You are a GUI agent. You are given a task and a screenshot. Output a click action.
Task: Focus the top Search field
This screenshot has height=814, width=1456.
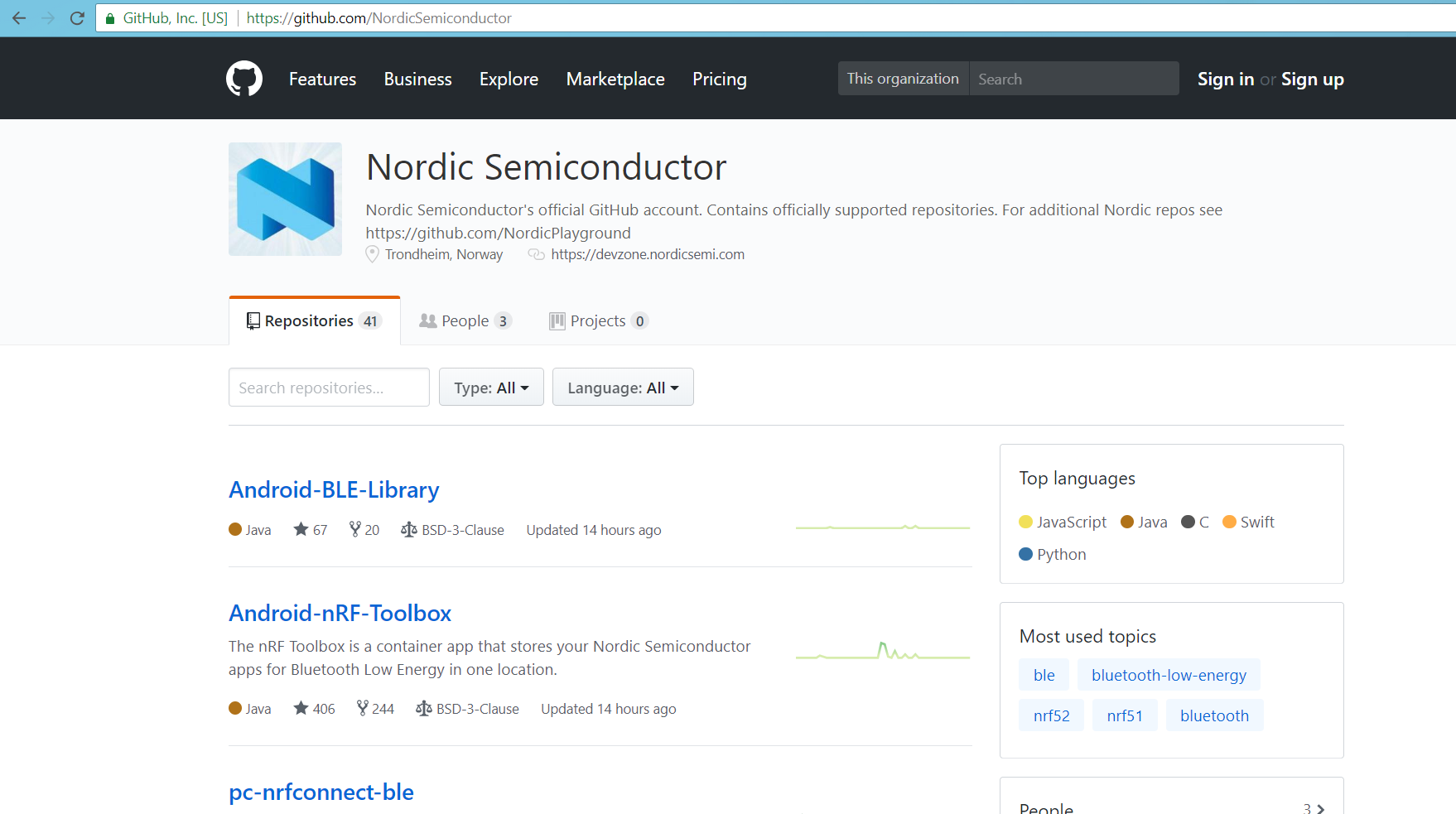tap(1073, 79)
